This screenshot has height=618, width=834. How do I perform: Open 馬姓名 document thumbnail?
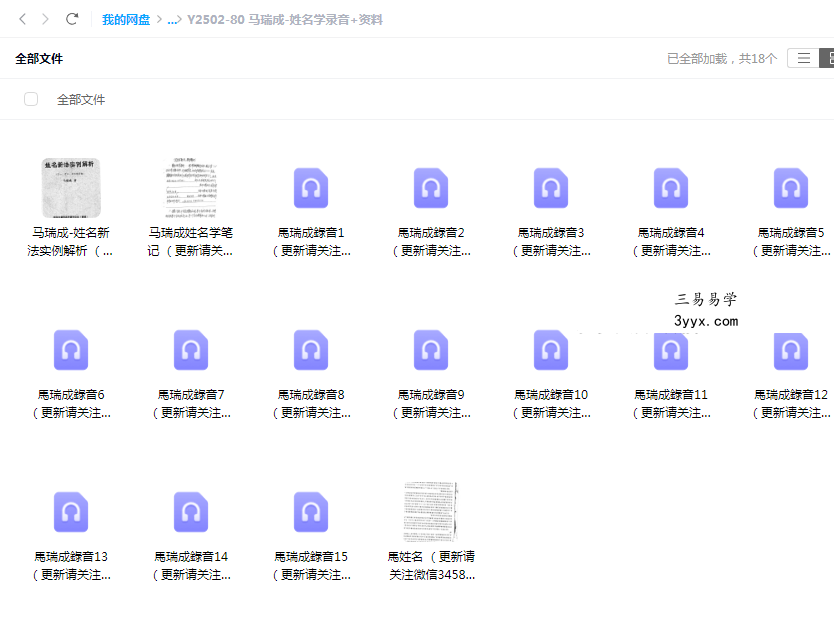pos(431,512)
